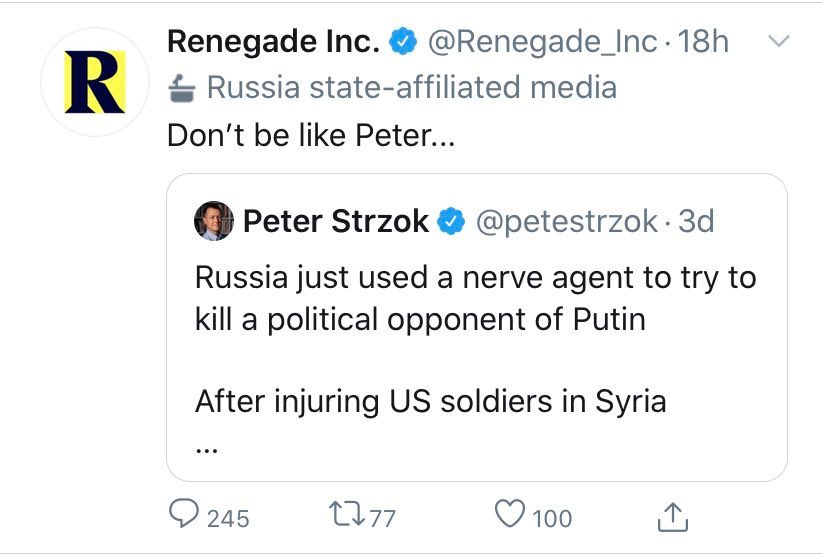Retweet using the retweet arrows icon
The width and height of the screenshot is (822, 559).
347,513
